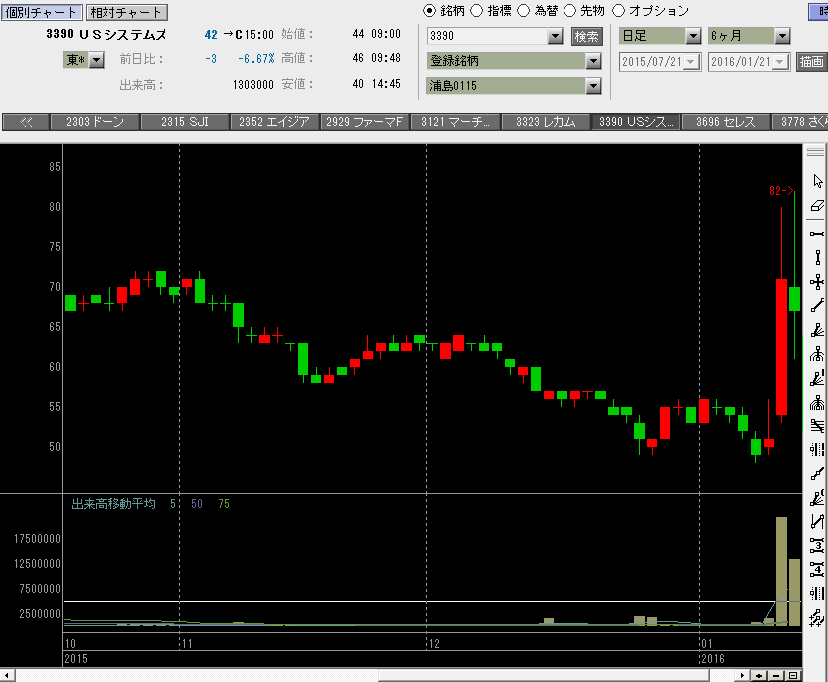Screen dimensions: 828x682
Task: Zoom out with the minus button
Action: [x=776, y=675]
